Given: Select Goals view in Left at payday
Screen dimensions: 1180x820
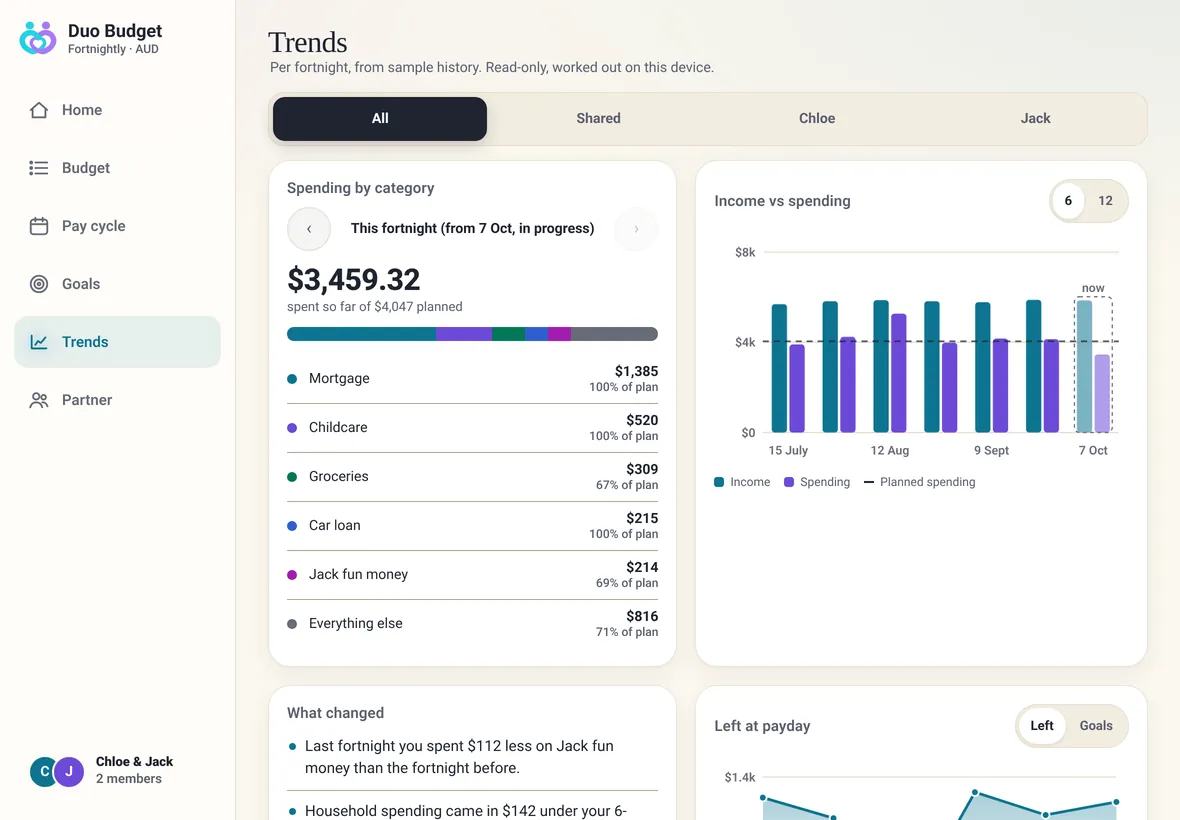Looking at the screenshot, I should (1096, 725).
